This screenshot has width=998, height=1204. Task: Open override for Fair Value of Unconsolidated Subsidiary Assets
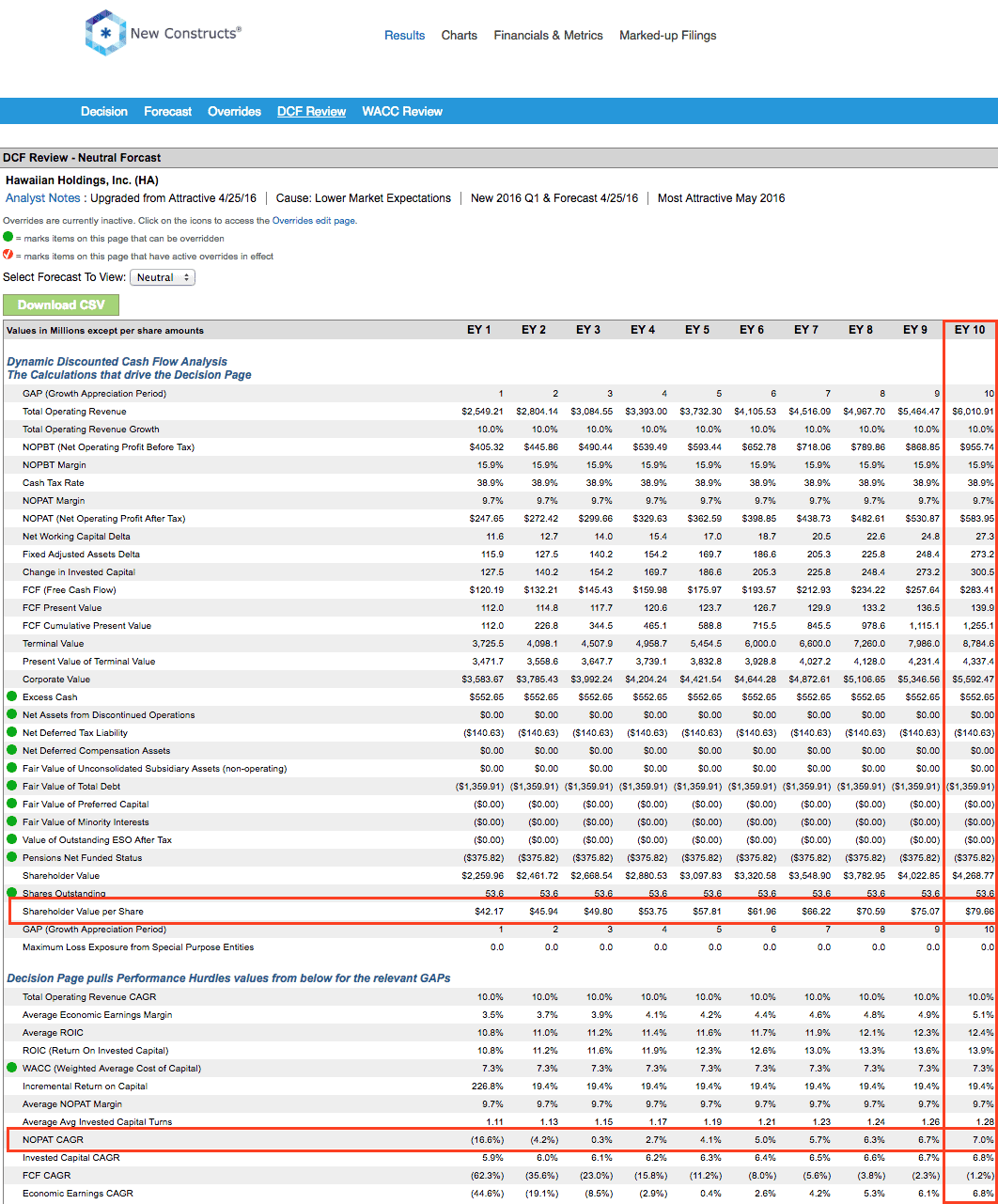pos(11,768)
